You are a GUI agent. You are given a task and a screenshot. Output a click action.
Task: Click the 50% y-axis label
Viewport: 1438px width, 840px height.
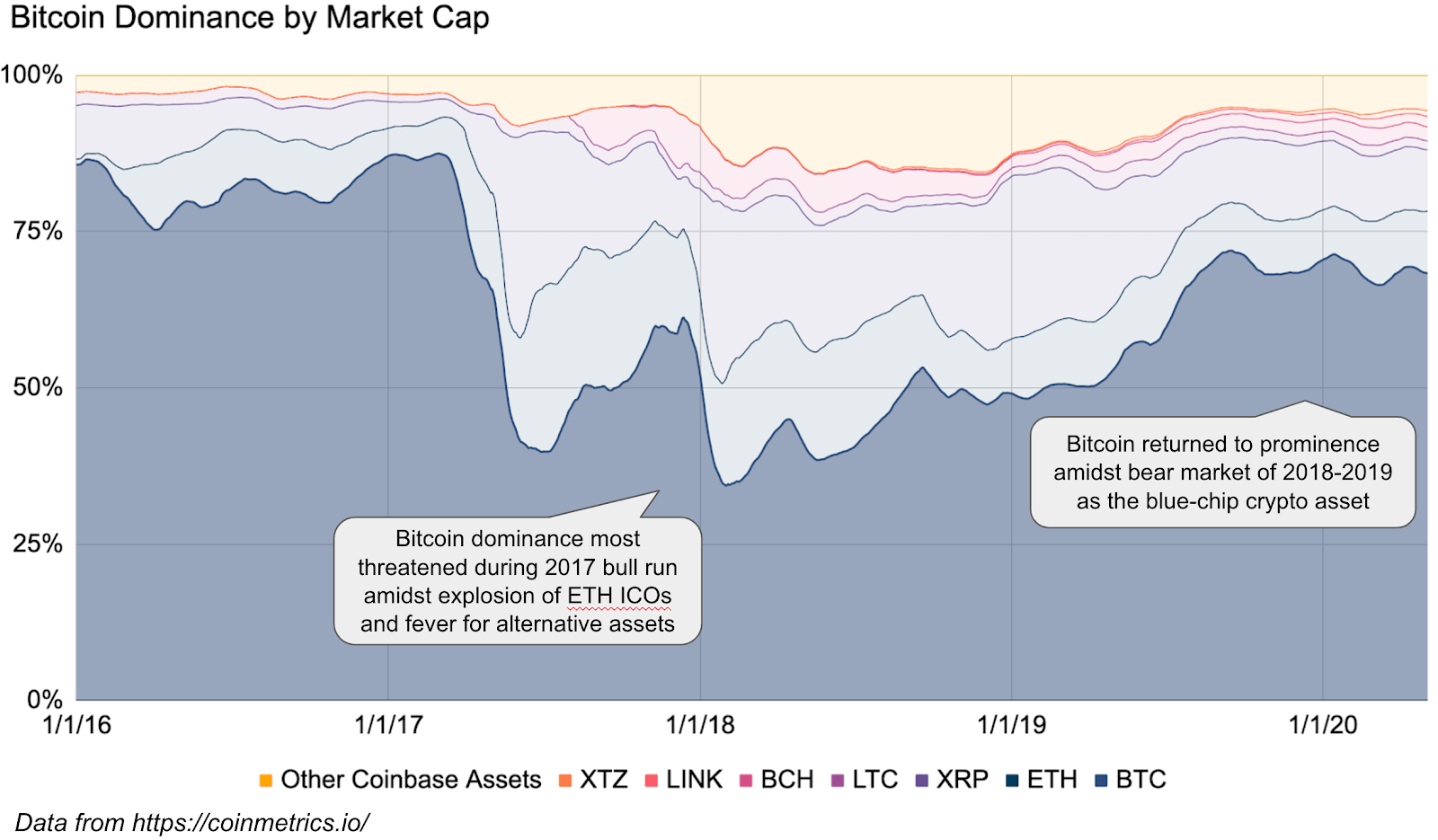tap(38, 387)
